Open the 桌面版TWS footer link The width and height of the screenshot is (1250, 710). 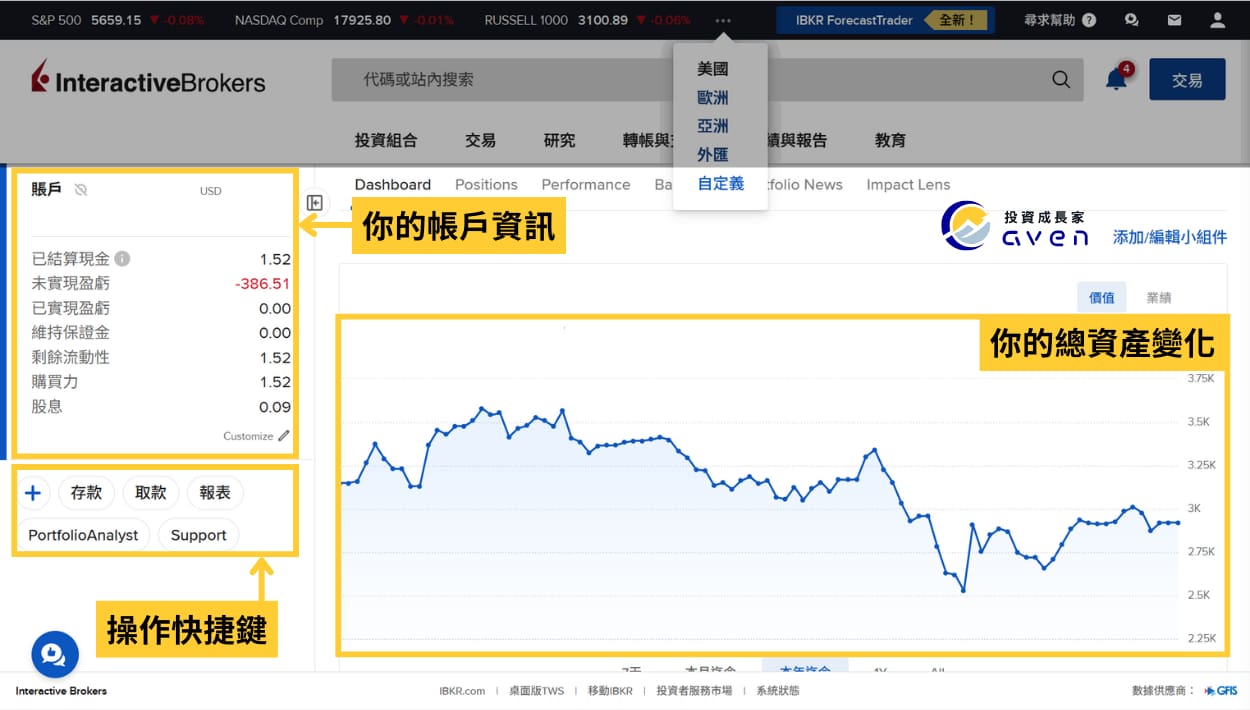(536, 691)
